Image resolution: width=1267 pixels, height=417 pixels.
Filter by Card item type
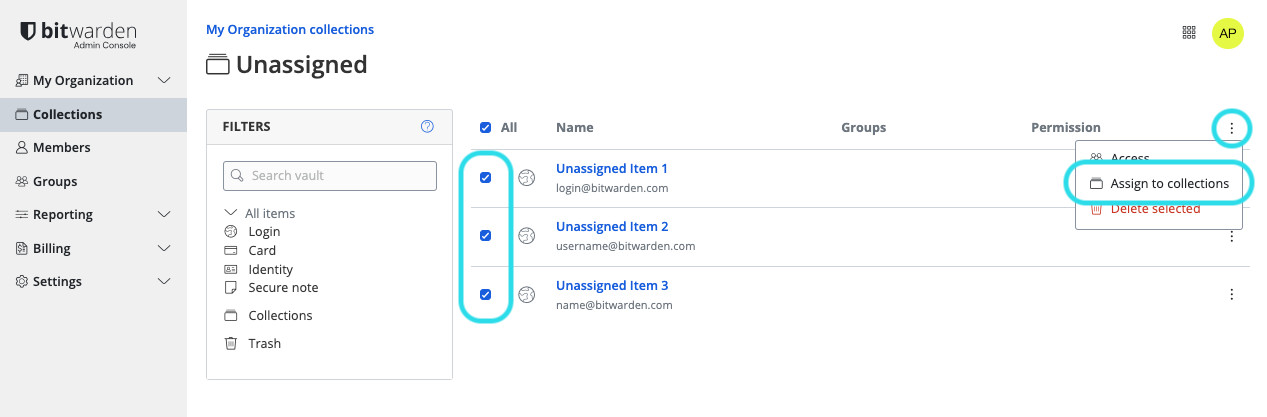coord(262,251)
